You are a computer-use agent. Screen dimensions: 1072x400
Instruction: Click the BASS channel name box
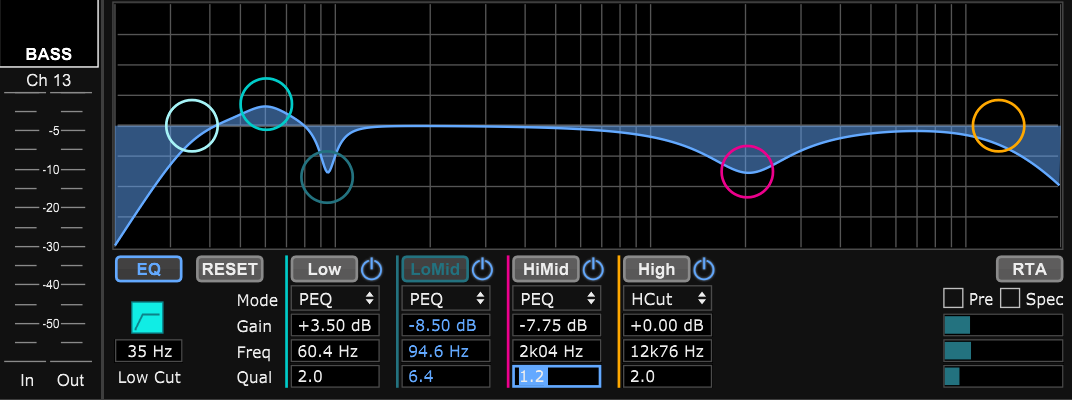(49, 34)
